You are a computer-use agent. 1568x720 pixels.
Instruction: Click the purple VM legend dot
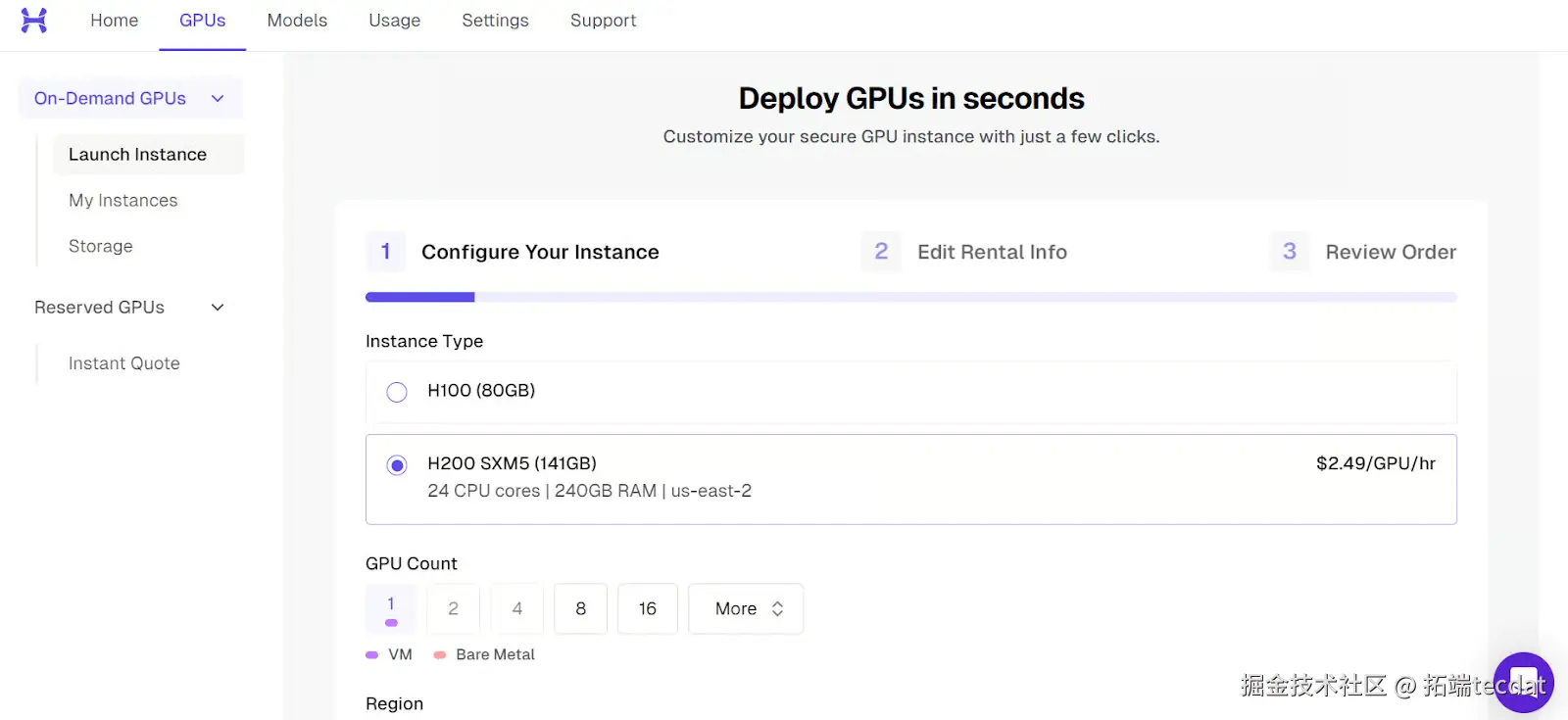point(372,654)
